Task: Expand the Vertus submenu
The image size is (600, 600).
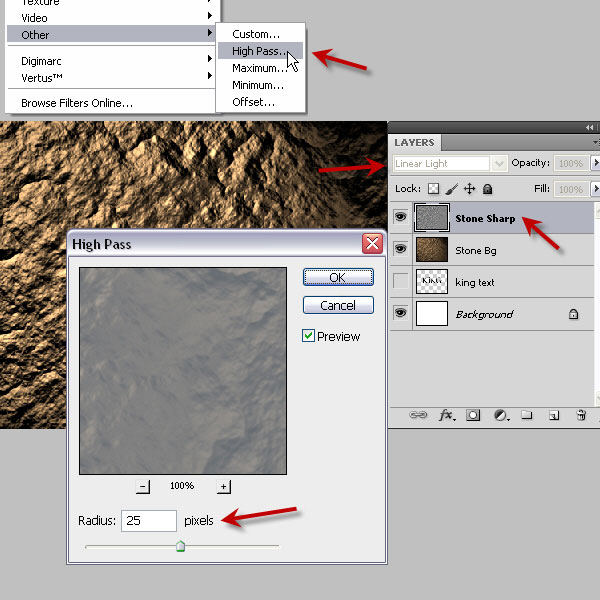Action: tap(111, 78)
